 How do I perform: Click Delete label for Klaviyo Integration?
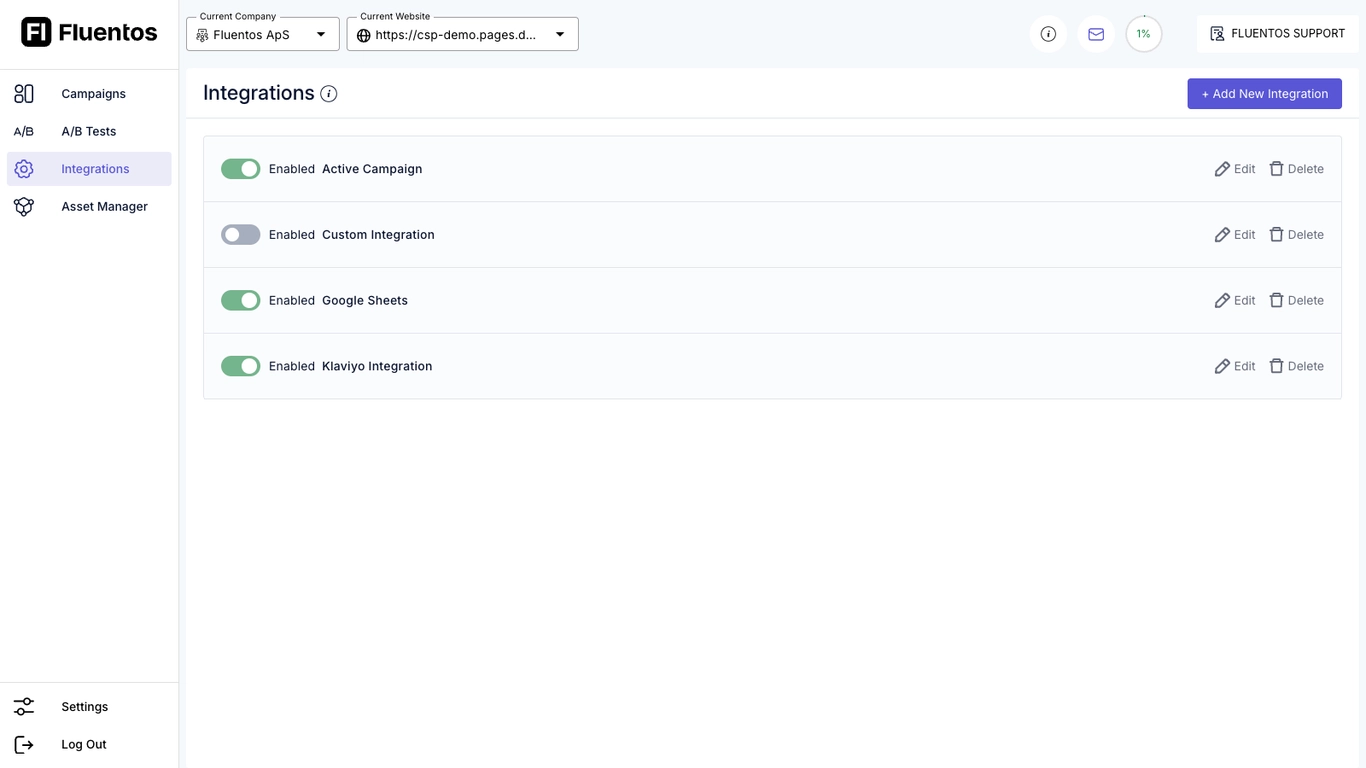(1306, 367)
